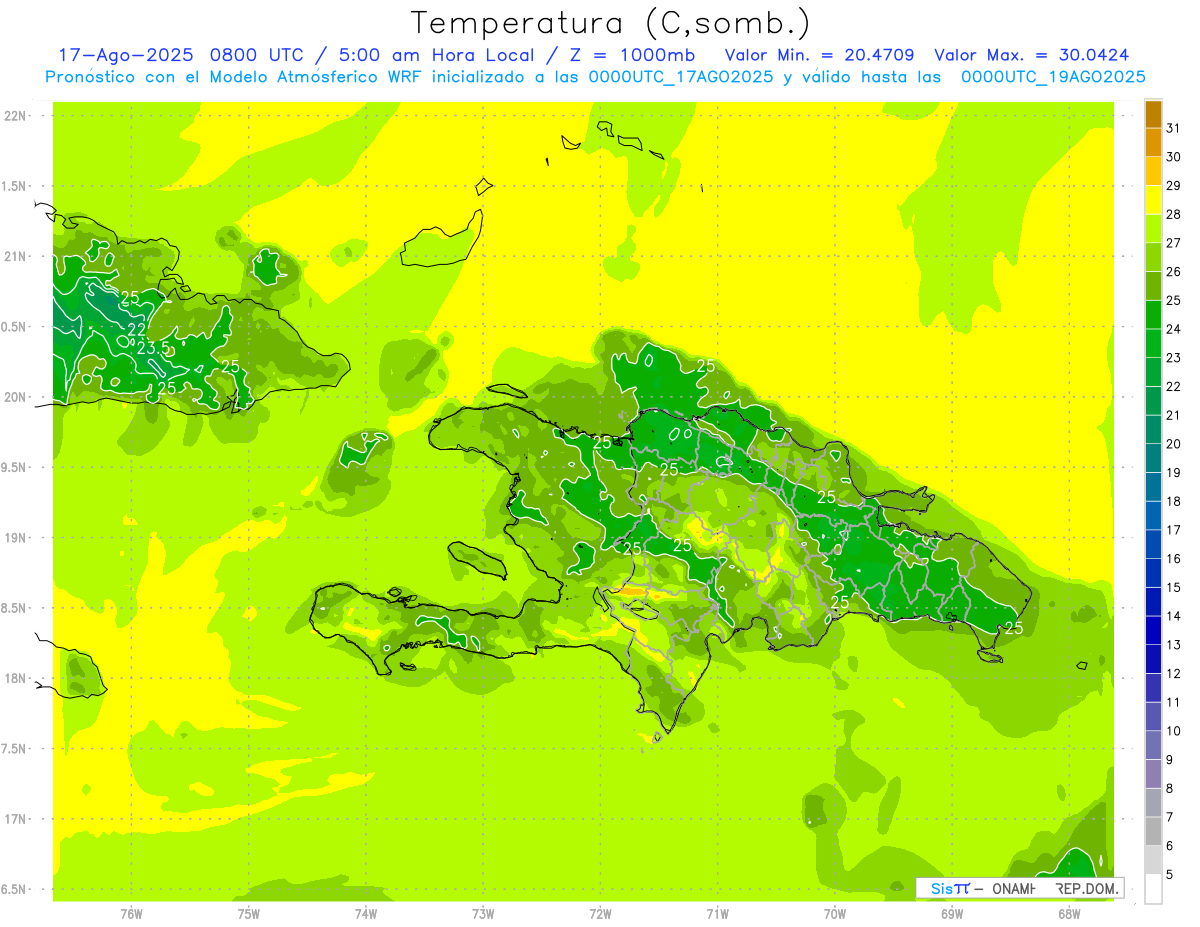Click the '23.5' contour label over Cuba
Screen dimensions: 1200x927
153,348
